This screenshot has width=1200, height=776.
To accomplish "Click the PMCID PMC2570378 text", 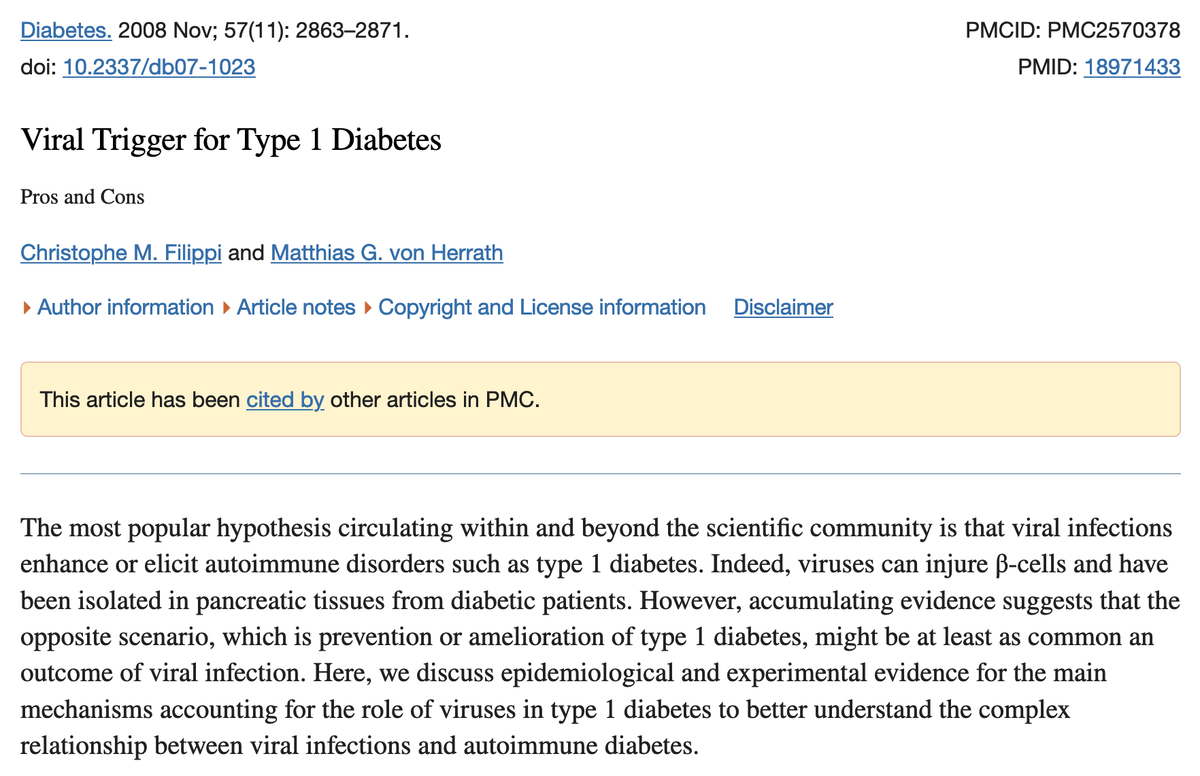I will (1072, 31).
